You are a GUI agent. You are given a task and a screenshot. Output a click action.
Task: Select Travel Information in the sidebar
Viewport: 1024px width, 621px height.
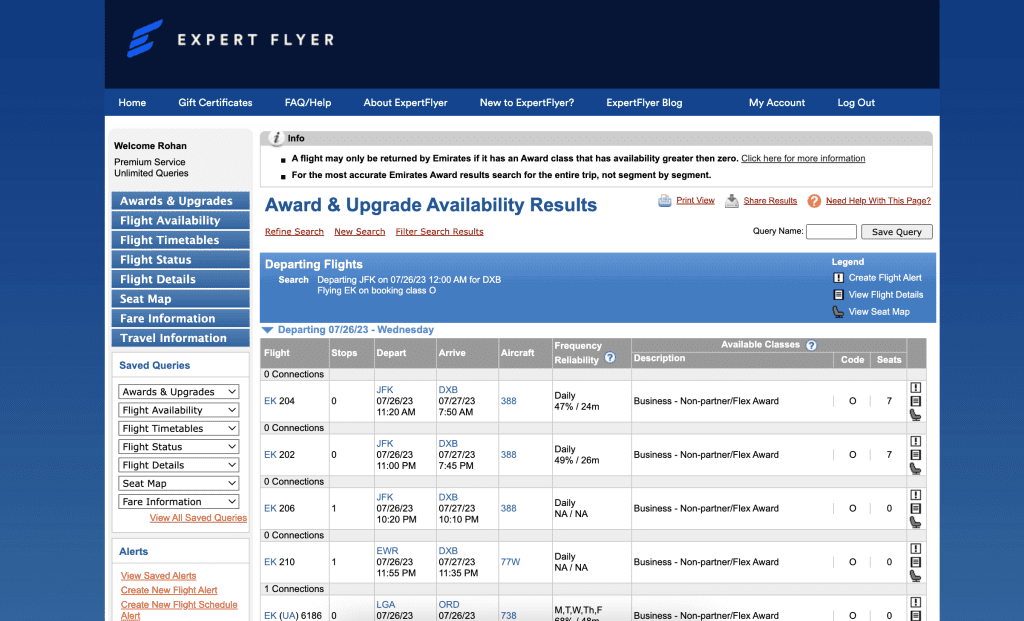tap(180, 338)
